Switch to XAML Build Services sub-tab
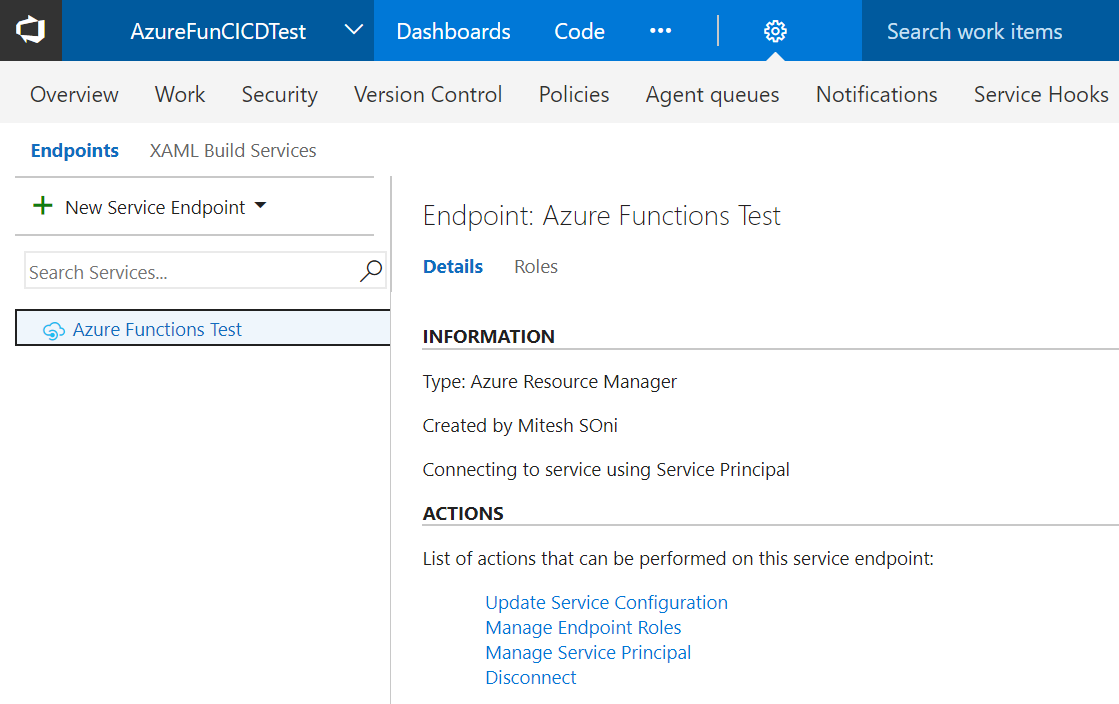 coord(233,151)
